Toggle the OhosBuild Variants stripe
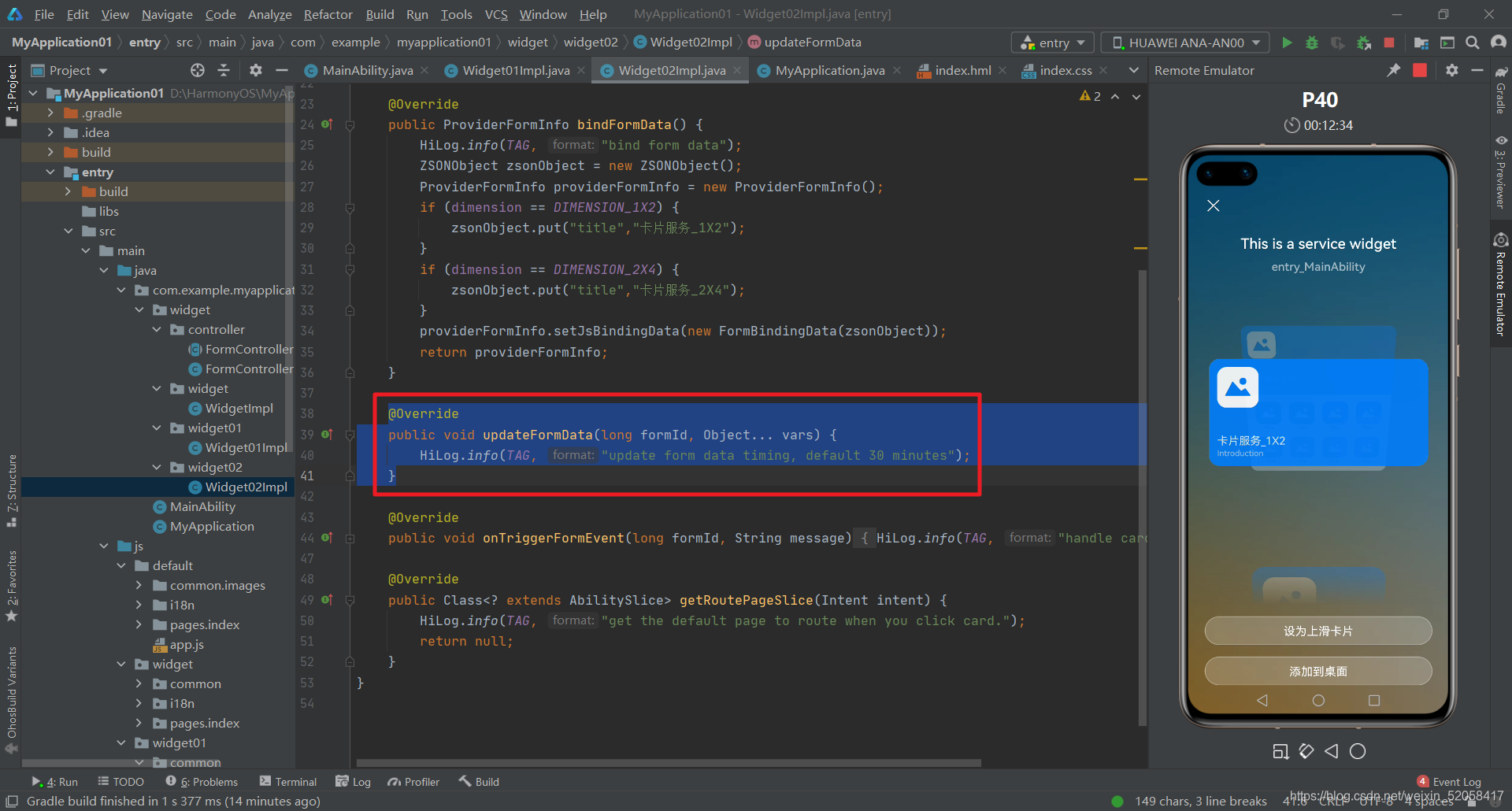This screenshot has height=811, width=1512. [11, 700]
